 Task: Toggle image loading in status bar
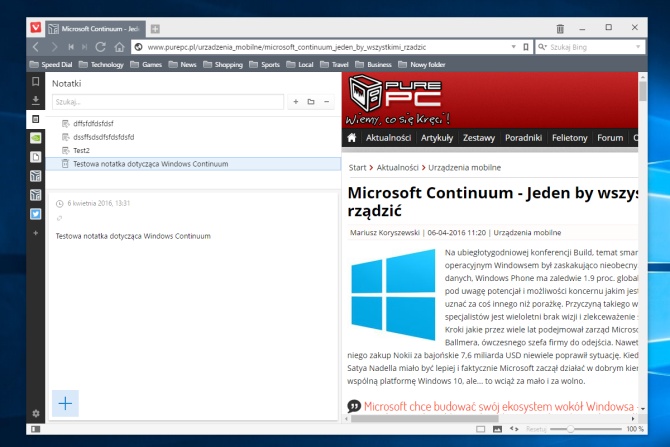pos(497,429)
